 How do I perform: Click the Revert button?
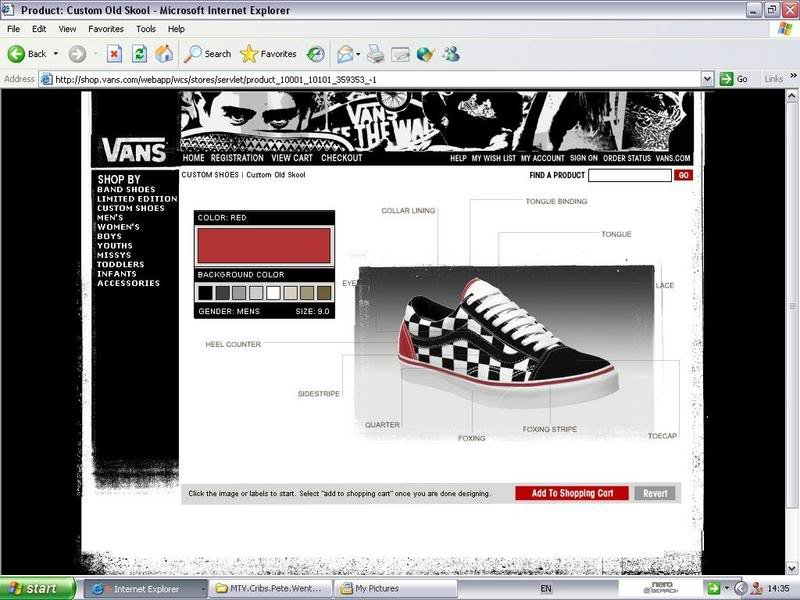click(x=655, y=493)
